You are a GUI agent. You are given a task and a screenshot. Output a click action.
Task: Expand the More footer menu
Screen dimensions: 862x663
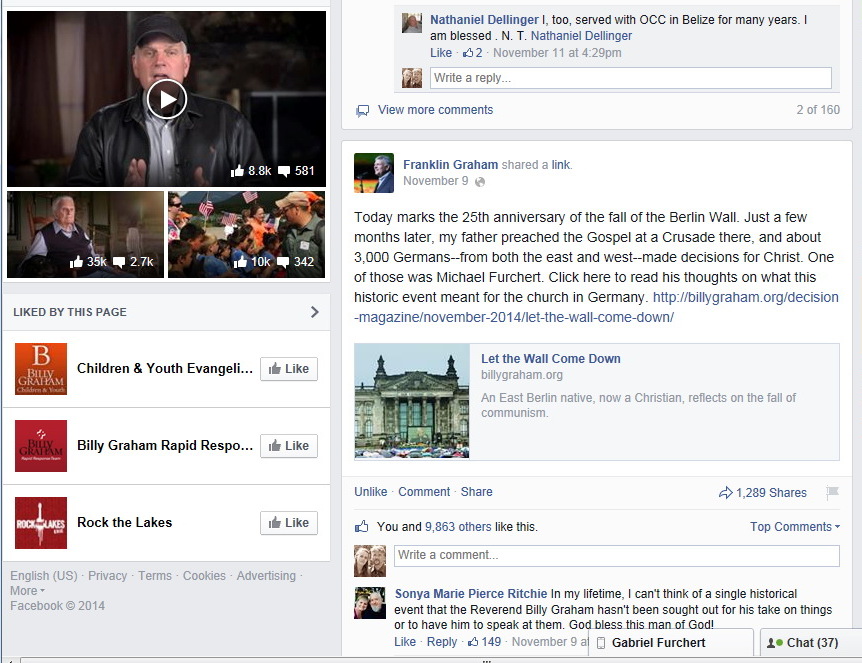[27, 591]
